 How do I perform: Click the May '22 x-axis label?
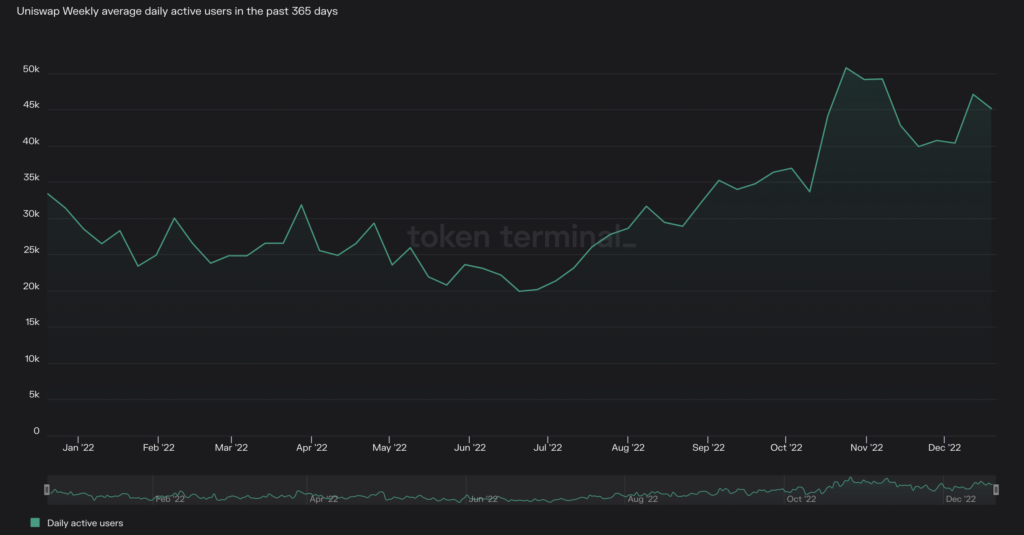coord(389,447)
